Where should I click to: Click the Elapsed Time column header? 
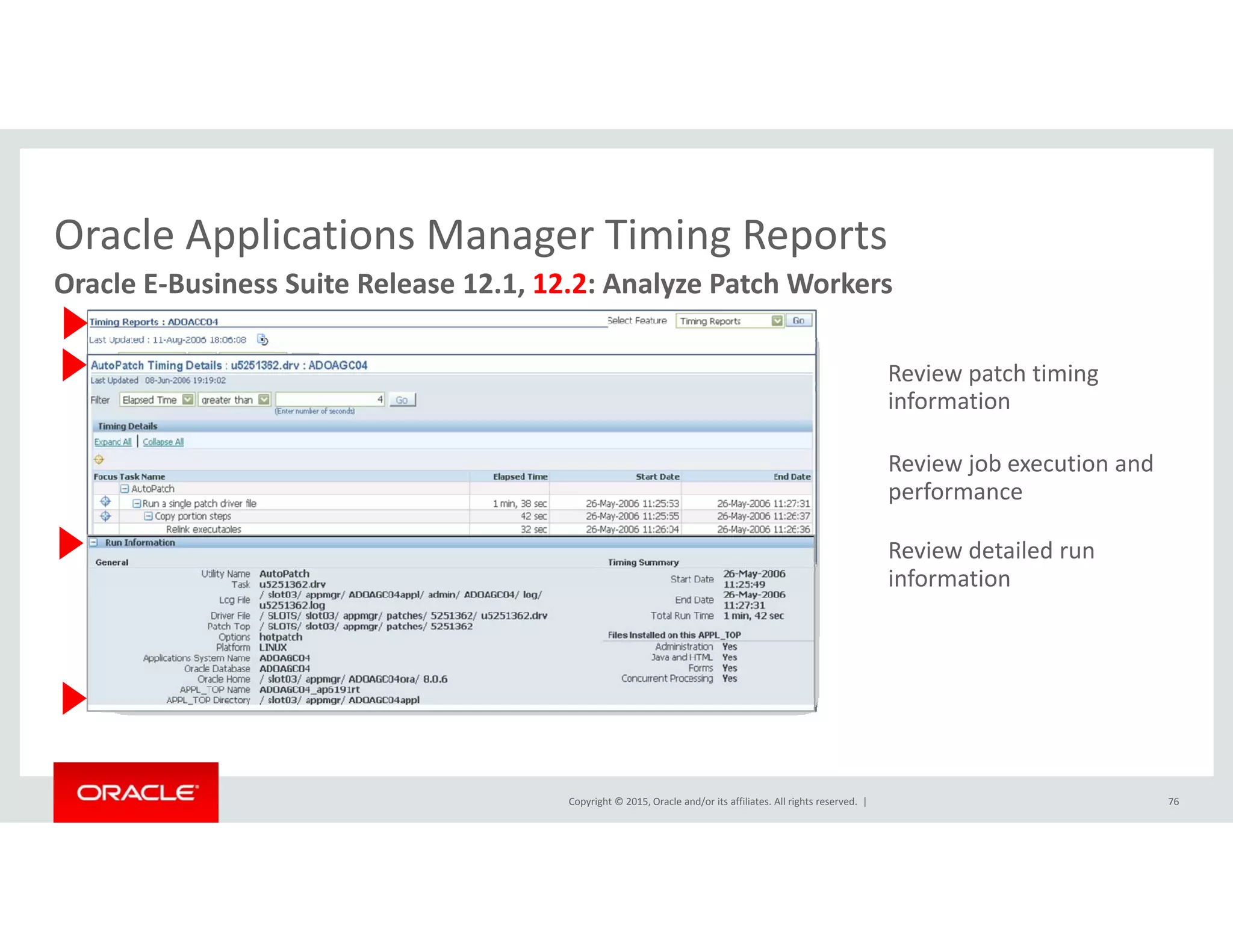point(520,477)
